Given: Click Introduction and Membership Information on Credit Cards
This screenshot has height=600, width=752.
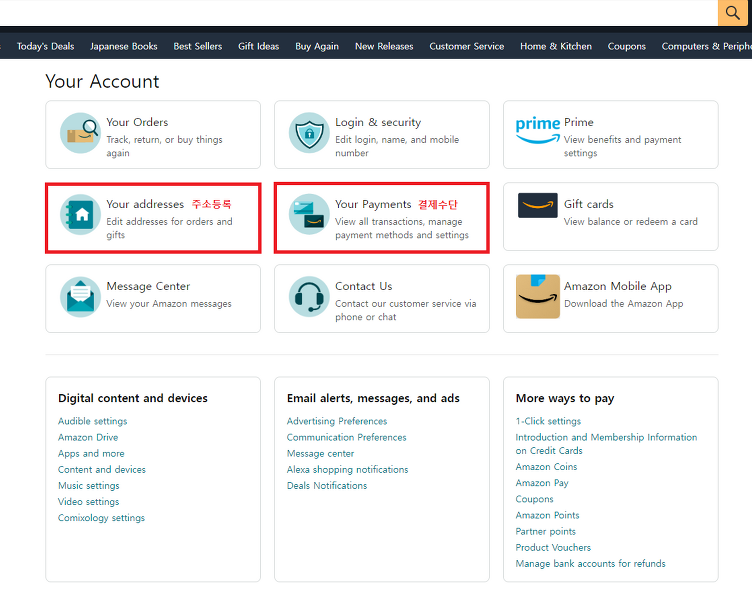Looking at the screenshot, I should (606, 444).
